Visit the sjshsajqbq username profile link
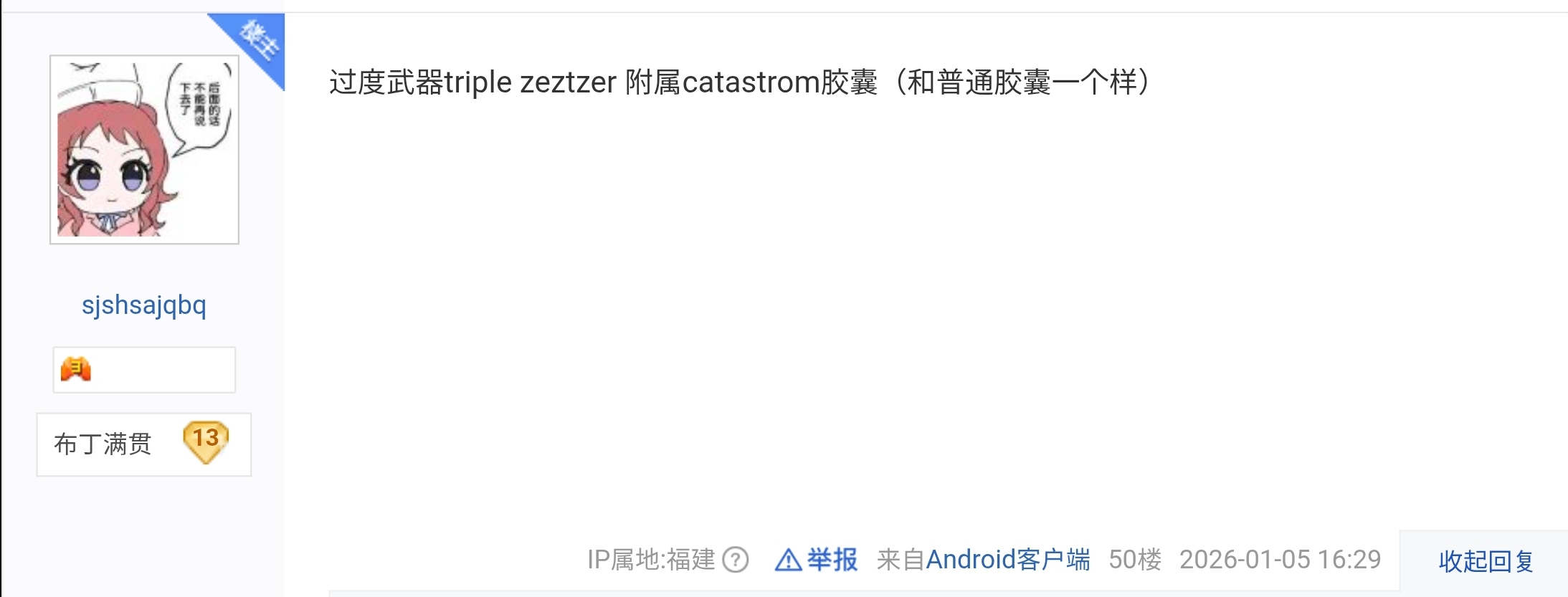This screenshot has height=597, width=1568. pos(144,305)
